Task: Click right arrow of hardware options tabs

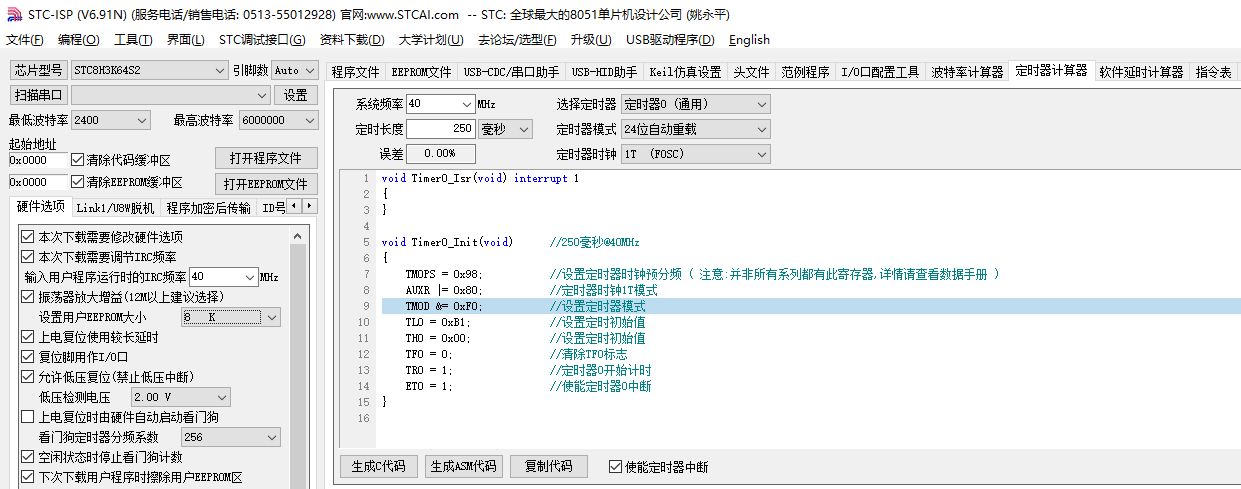Action: [310, 205]
